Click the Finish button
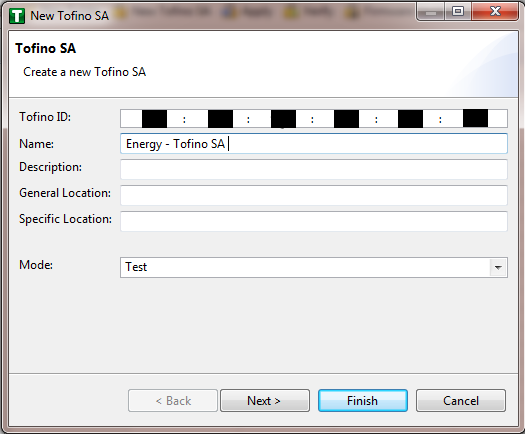The height and width of the screenshot is (434, 525). [363, 401]
